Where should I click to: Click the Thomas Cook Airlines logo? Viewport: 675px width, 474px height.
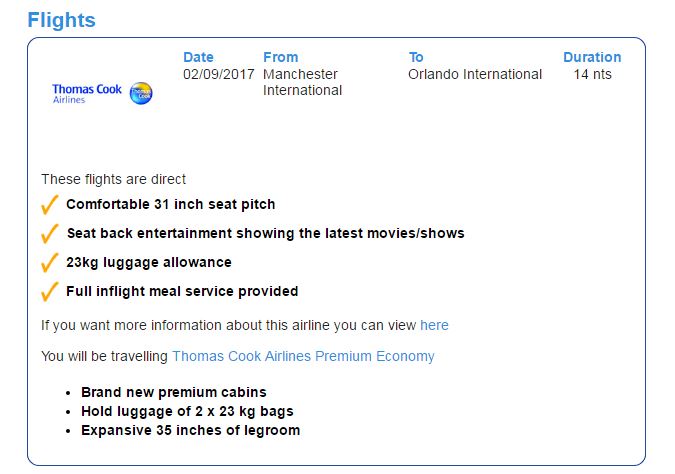click(102, 94)
